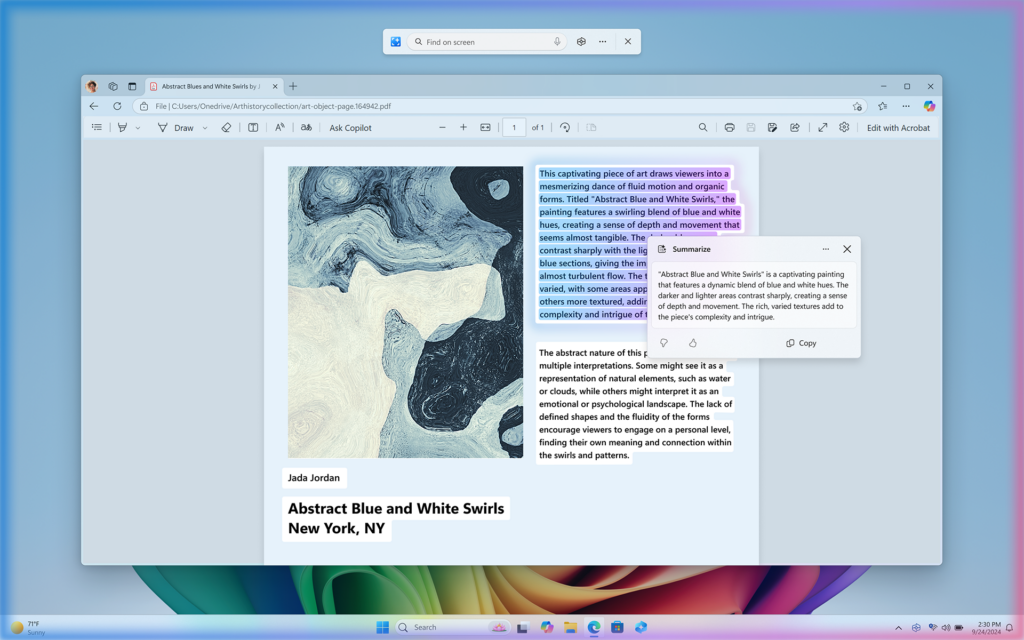The width and height of the screenshot is (1024, 640).
Task: Select the Eraser tool in the toolbar
Action: [x=227, y=127]
